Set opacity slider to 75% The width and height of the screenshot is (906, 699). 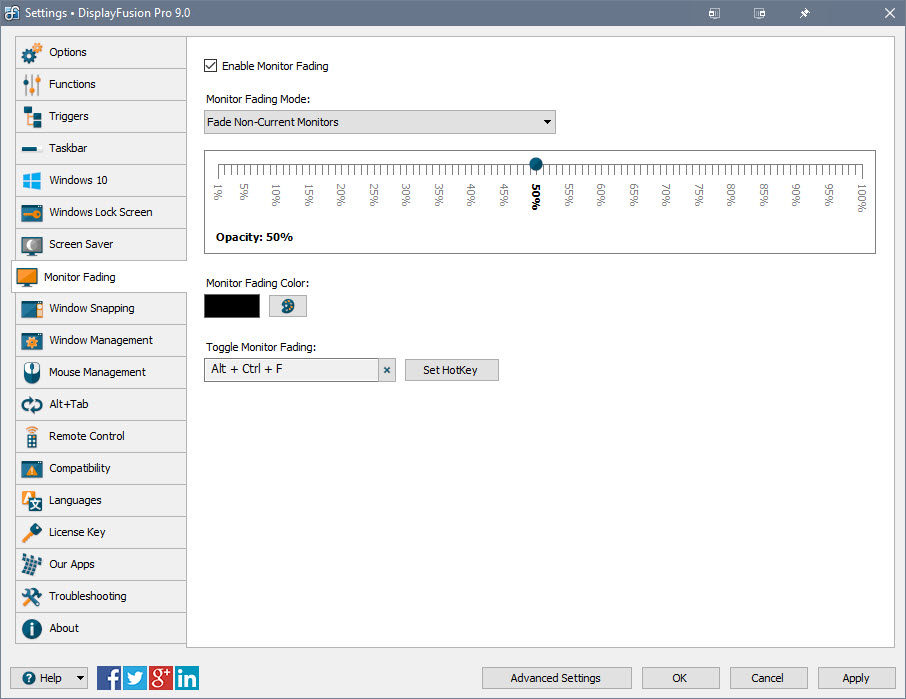tap(698, 163)
